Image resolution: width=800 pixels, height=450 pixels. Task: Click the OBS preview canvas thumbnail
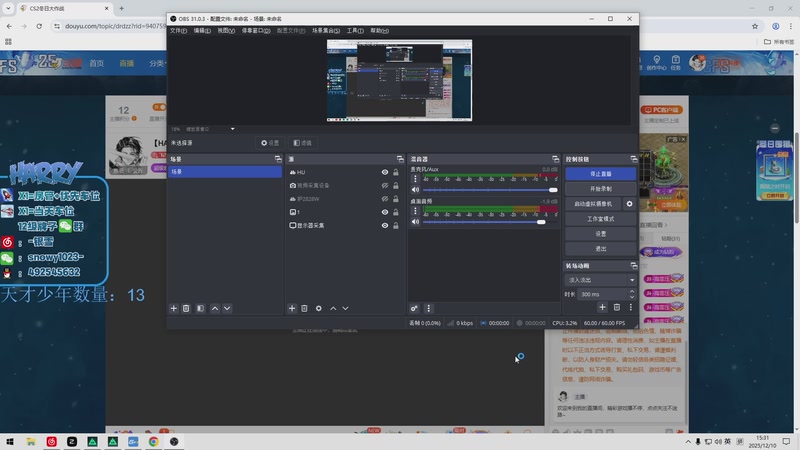point(399,80)
